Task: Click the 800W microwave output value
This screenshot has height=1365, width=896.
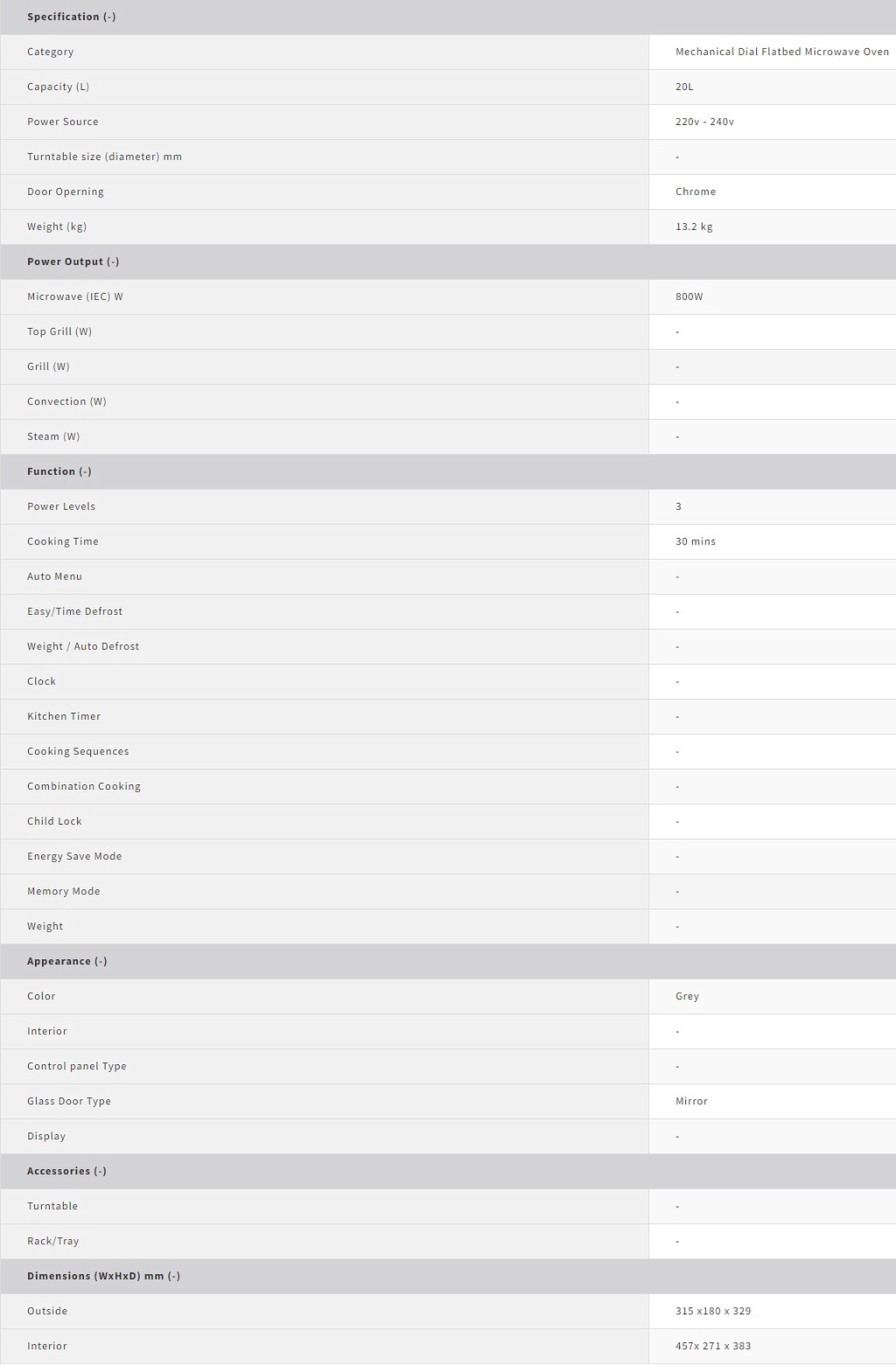Action: (x=689, y=297)
